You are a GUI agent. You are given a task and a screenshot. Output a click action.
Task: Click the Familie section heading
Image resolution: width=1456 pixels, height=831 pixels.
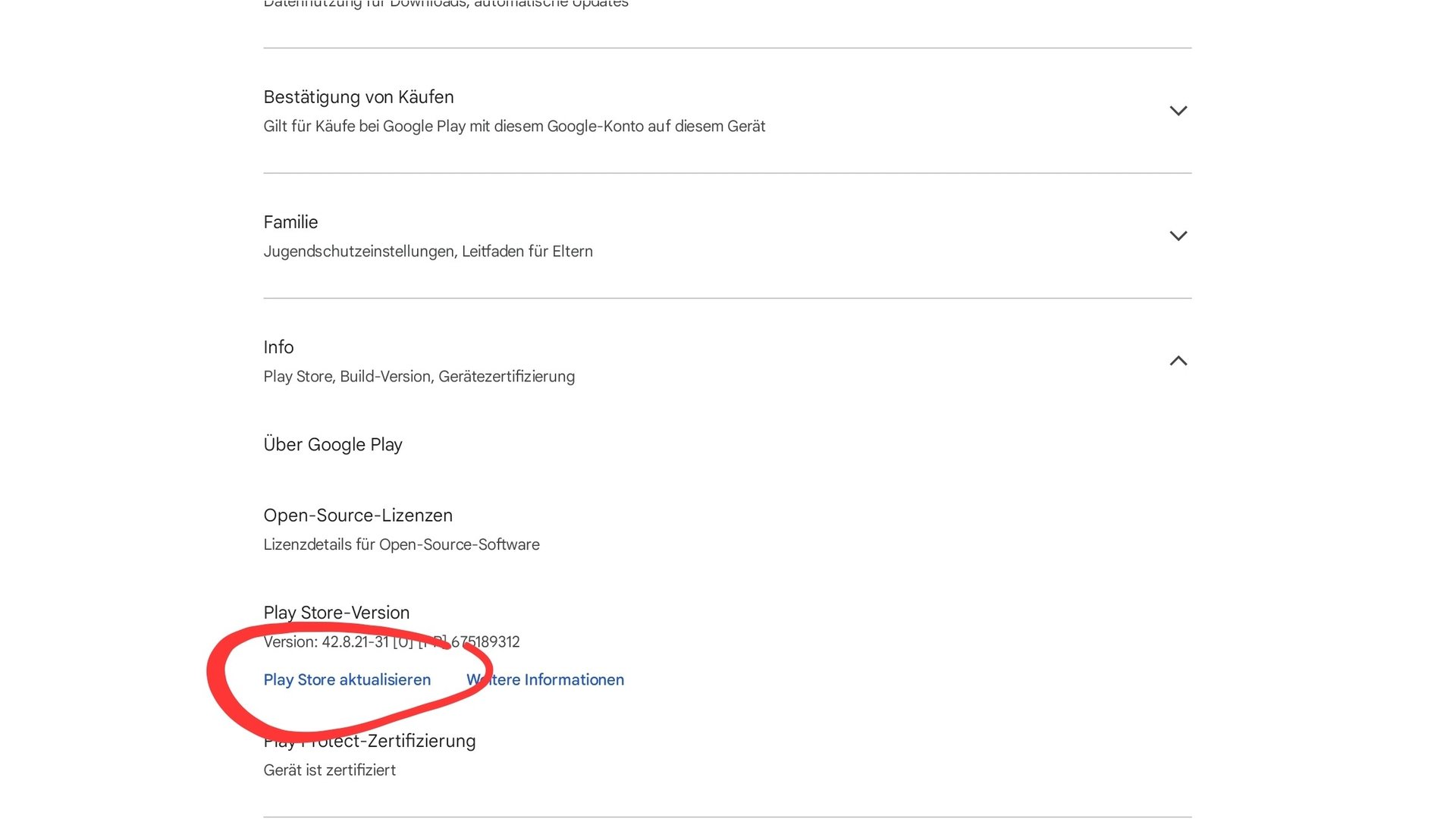(290, 222)
